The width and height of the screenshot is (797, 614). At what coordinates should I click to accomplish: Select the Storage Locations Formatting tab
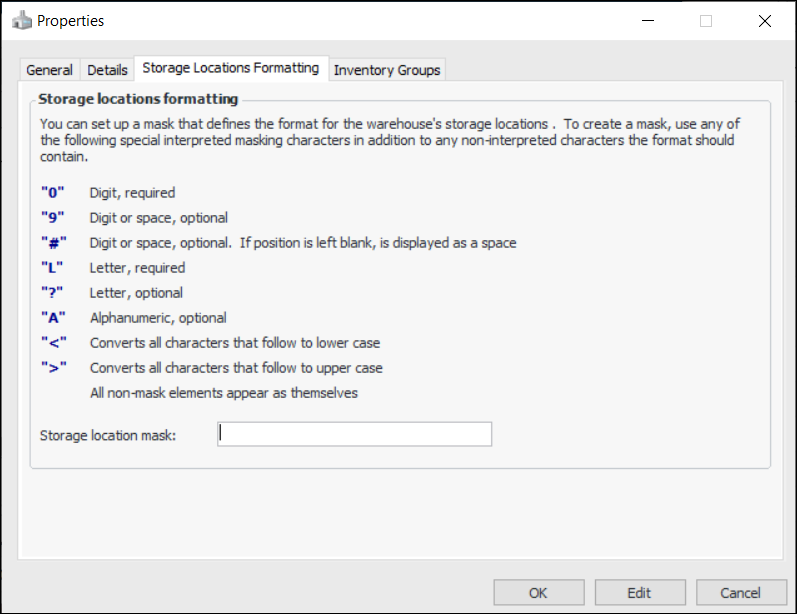230,68
